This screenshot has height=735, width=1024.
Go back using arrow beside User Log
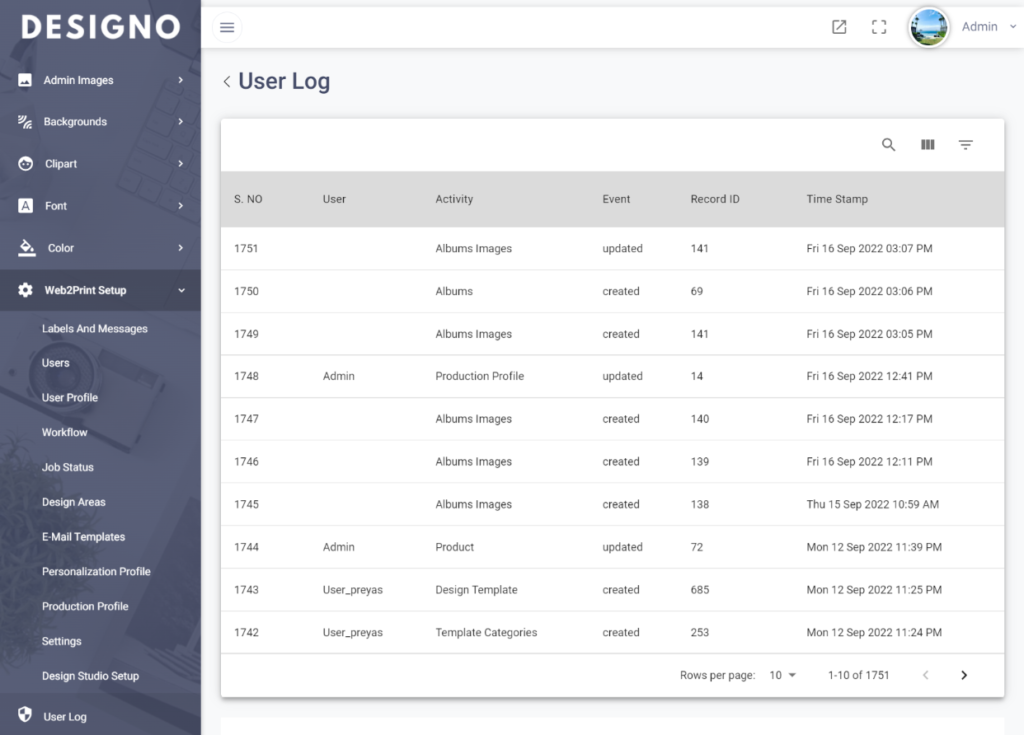(227, 82)
